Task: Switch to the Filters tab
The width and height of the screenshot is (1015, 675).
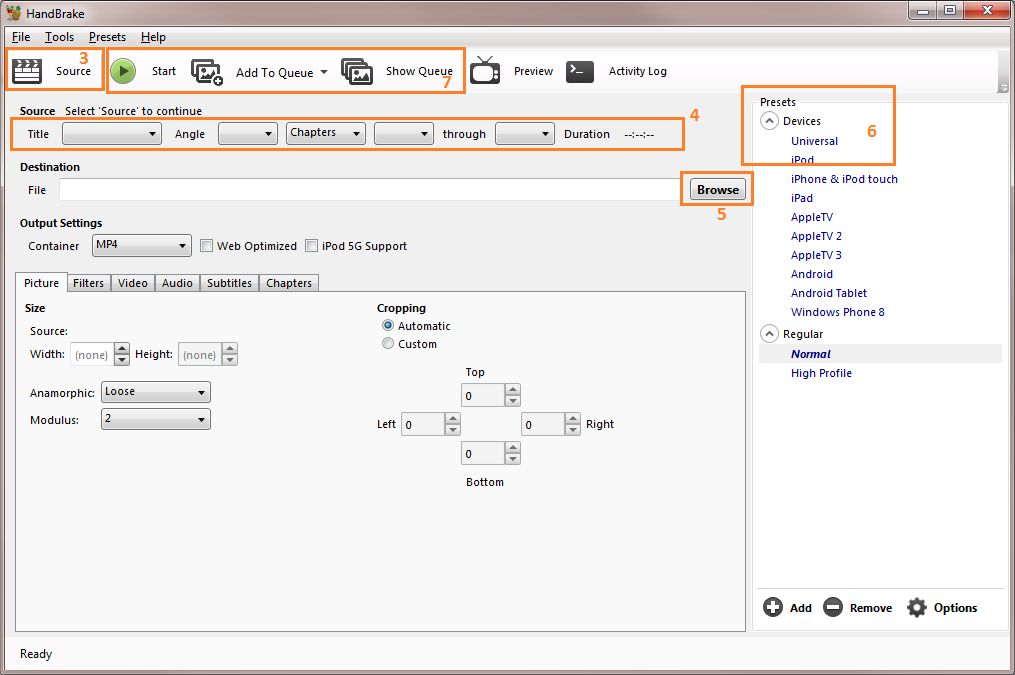Action: [x=89, y=283]
